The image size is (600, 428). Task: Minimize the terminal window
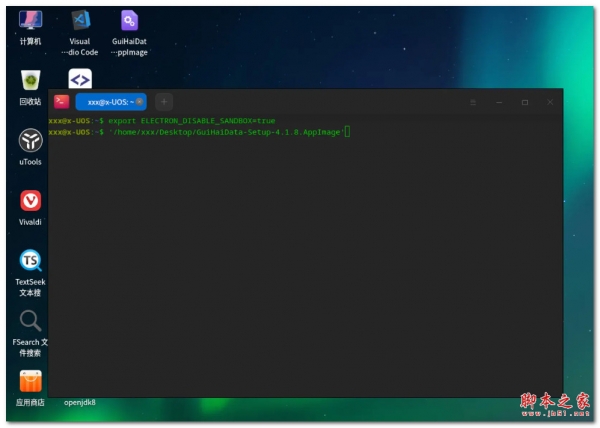point(499,102)
